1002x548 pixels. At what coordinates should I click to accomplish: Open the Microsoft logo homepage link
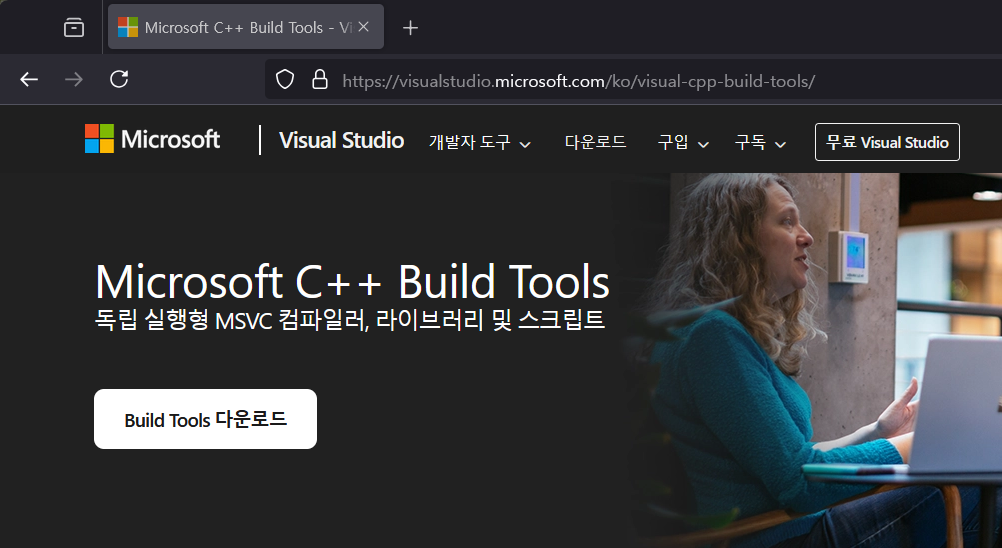[x=153, y=139]
